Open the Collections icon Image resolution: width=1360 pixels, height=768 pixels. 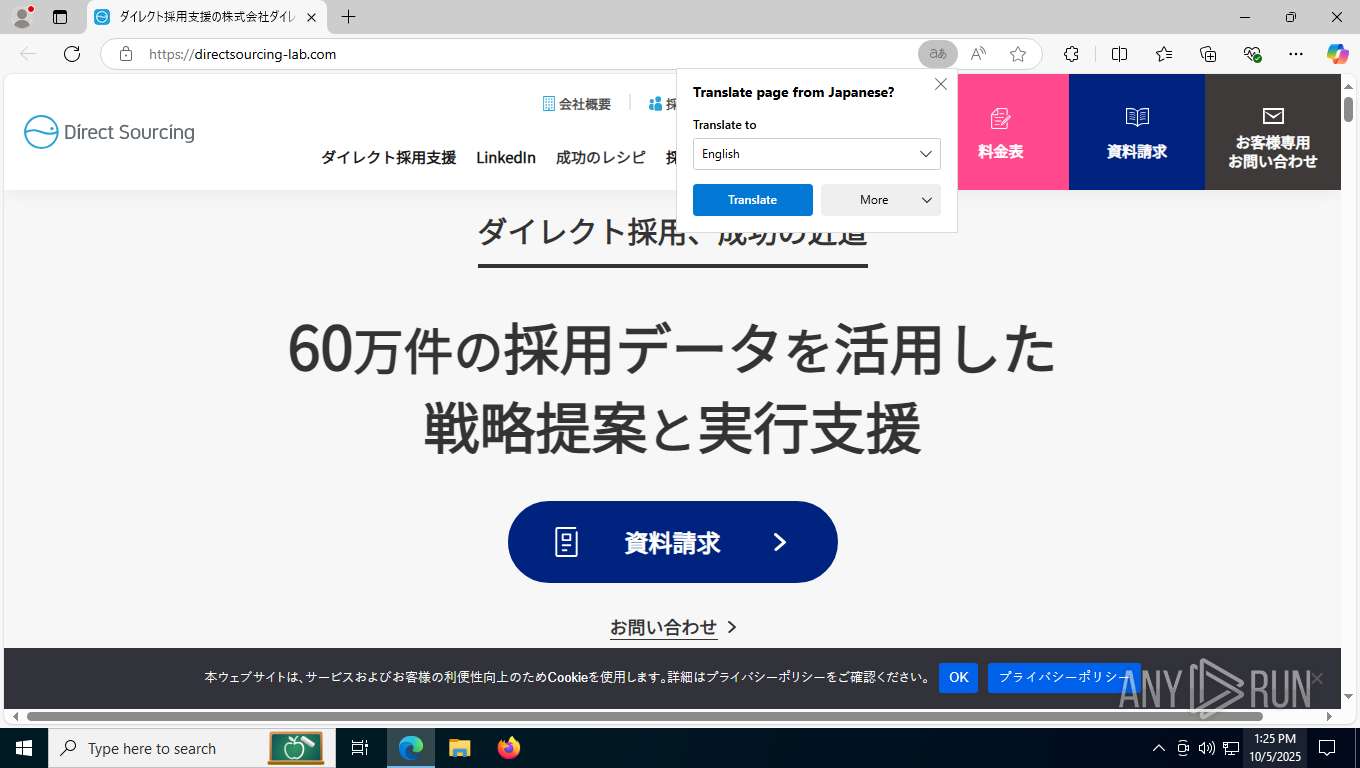(x=1208, y=54)
